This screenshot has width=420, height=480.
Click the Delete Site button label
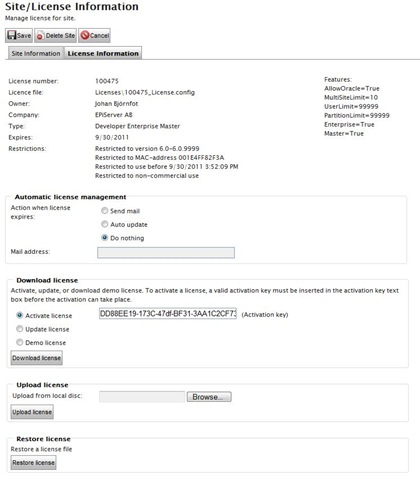pyautogui.click(x=60, y=36)
